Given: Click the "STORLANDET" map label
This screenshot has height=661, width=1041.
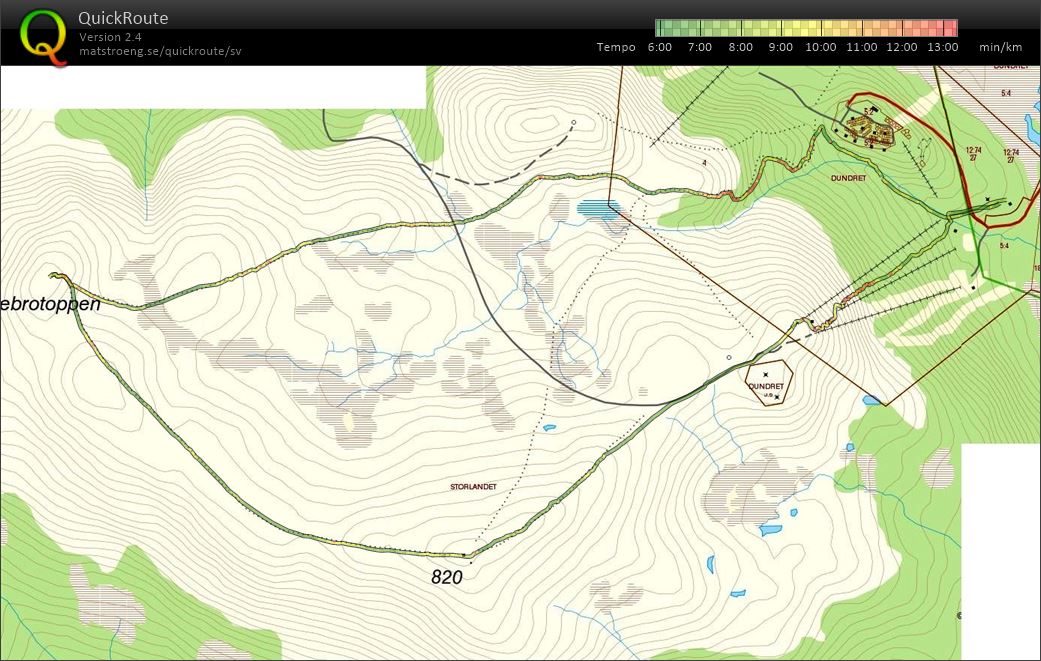Looking at the screenshot, I should 473,486.
